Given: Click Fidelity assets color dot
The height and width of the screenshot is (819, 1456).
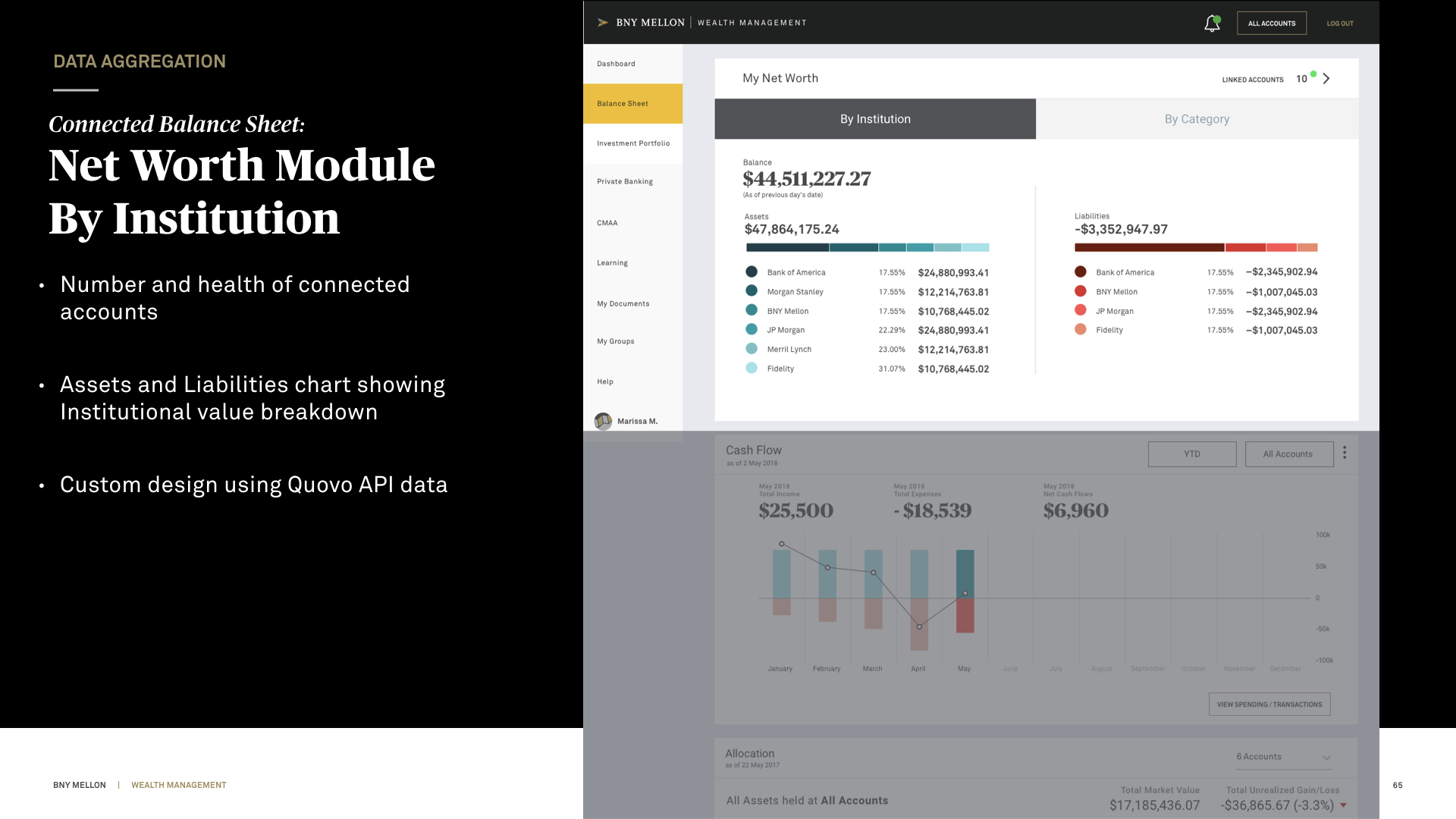Looking at the screenshot, I should point(752,368).
